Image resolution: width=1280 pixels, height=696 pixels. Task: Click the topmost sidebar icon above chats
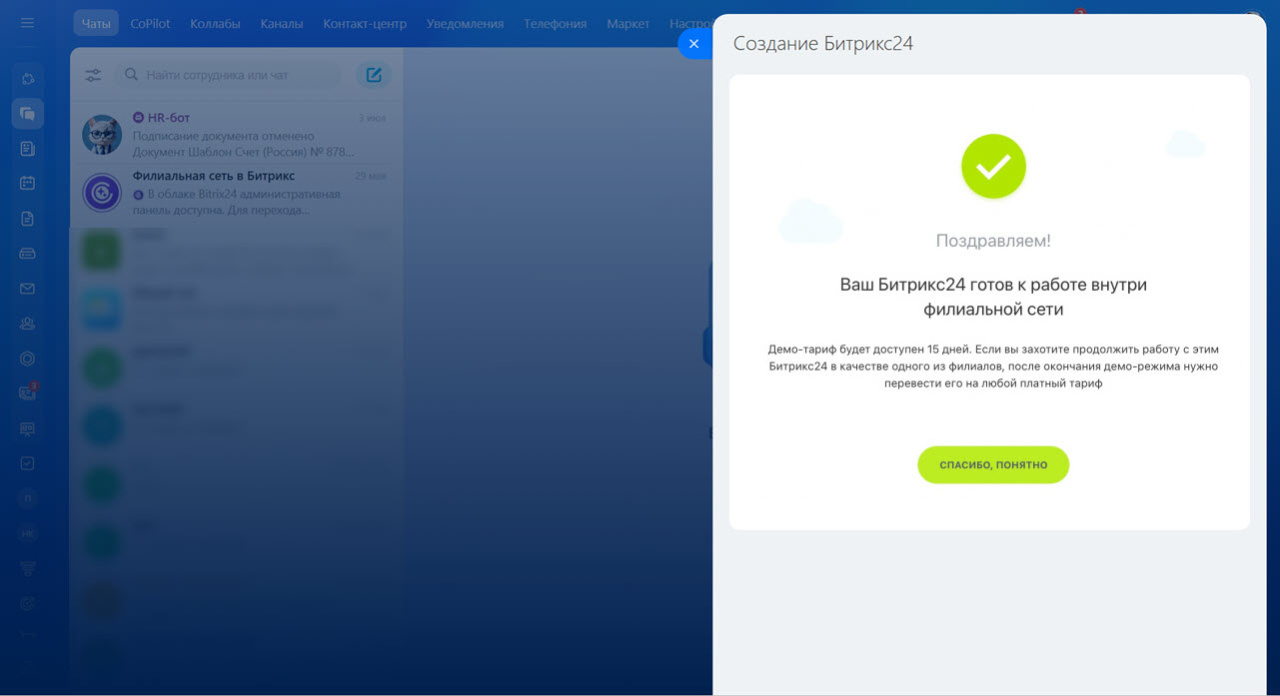[27, 79]
